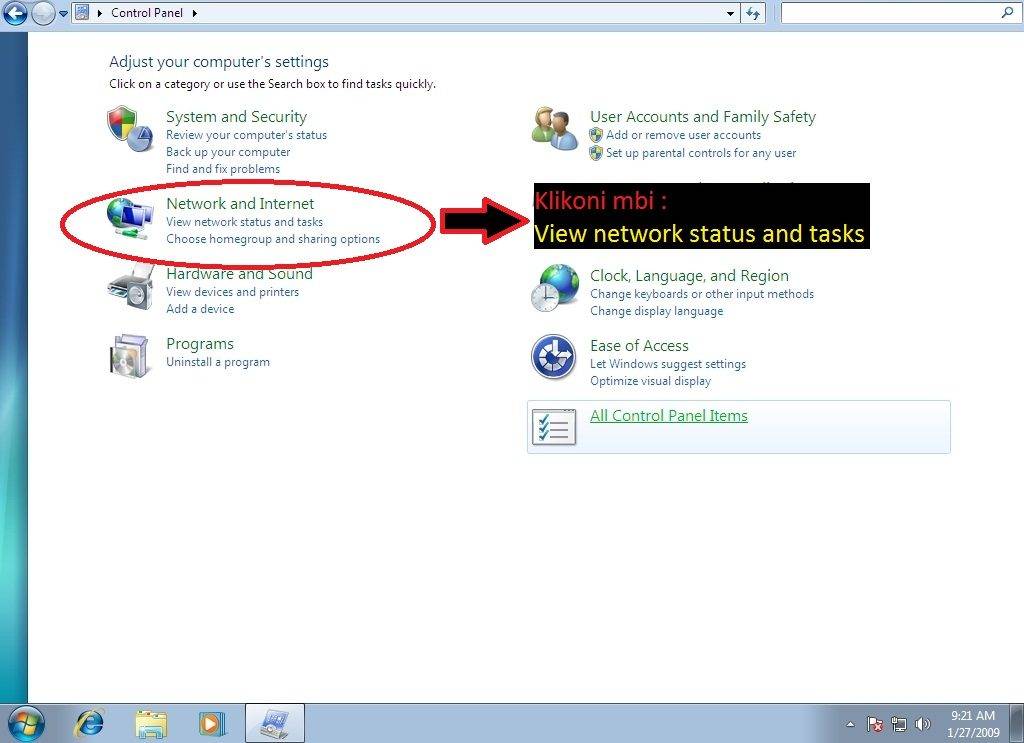Click the Action Center flag tray icon
1024x743 pixels.
874,723
